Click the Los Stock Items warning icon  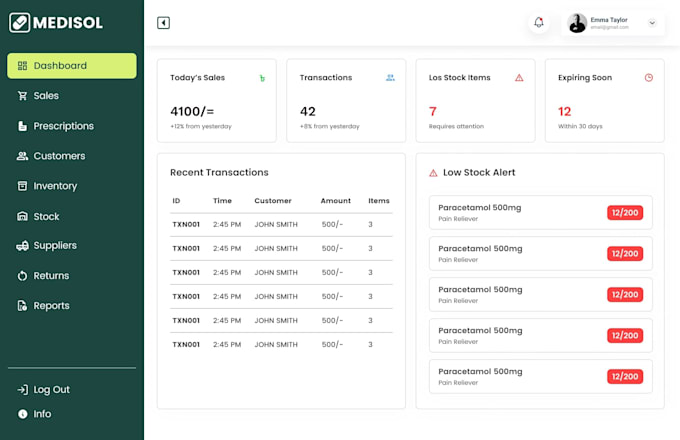click(x=519, y=78)
